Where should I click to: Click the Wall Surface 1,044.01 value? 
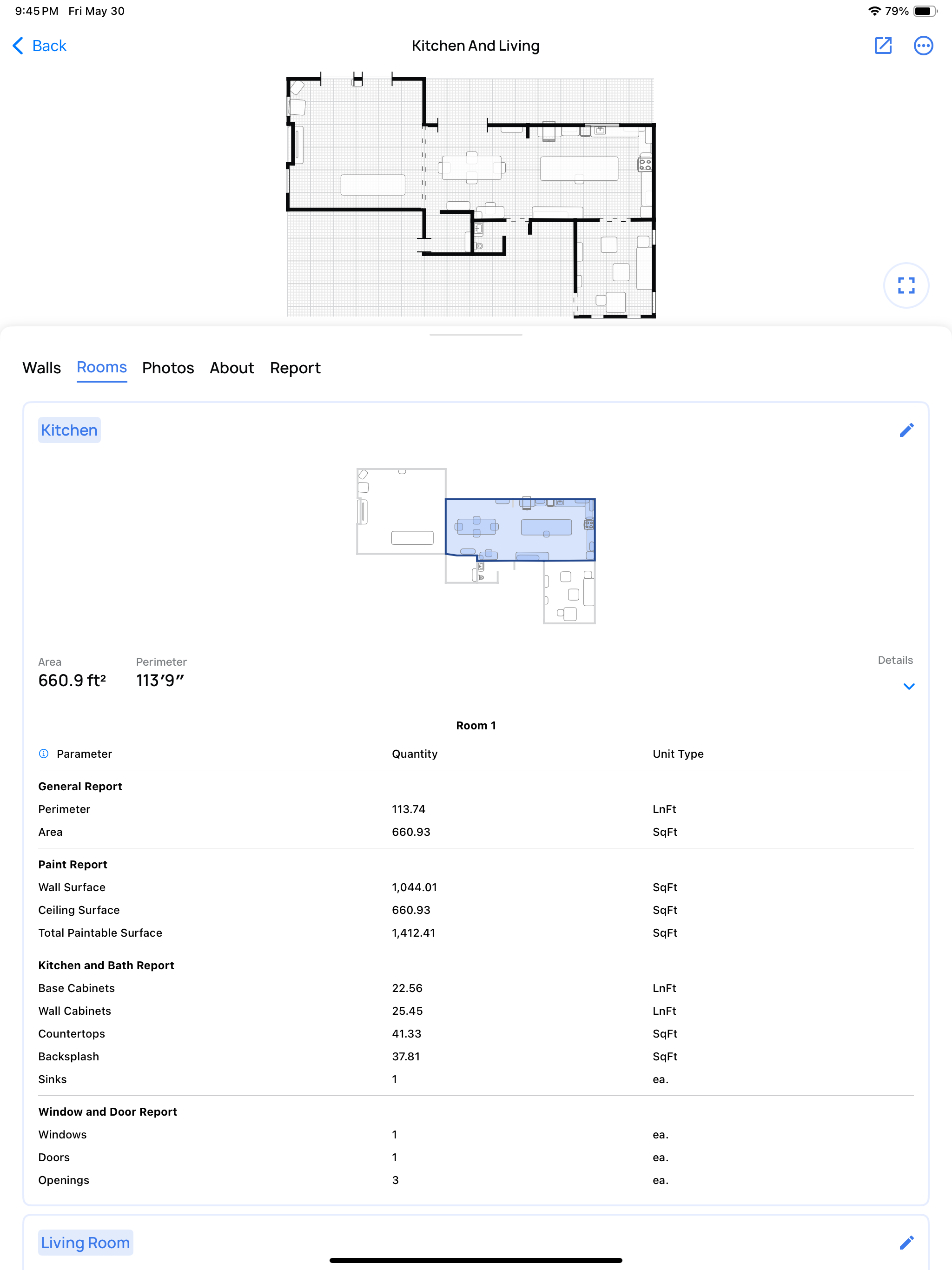click(414, 887)
